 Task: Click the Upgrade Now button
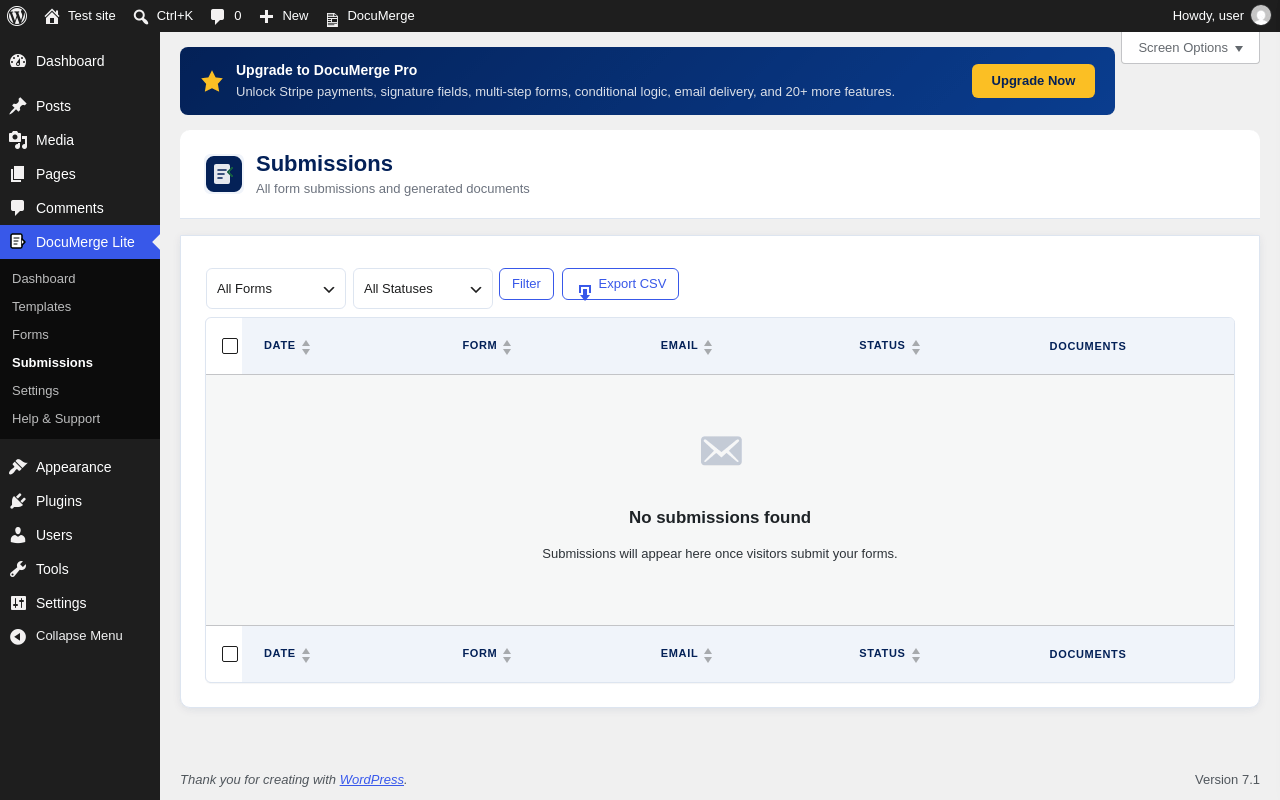(1033, 81)
